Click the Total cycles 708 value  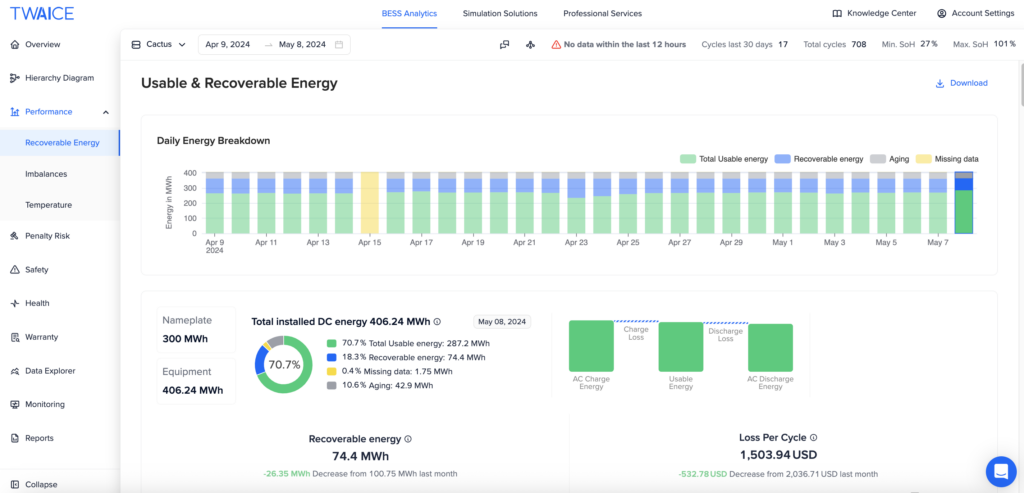coord(859,44)
